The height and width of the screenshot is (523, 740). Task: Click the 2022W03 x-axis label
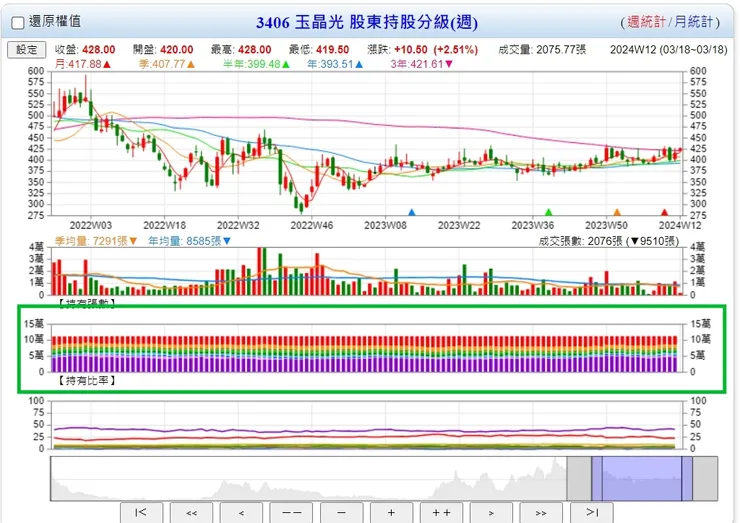point(91,225)
